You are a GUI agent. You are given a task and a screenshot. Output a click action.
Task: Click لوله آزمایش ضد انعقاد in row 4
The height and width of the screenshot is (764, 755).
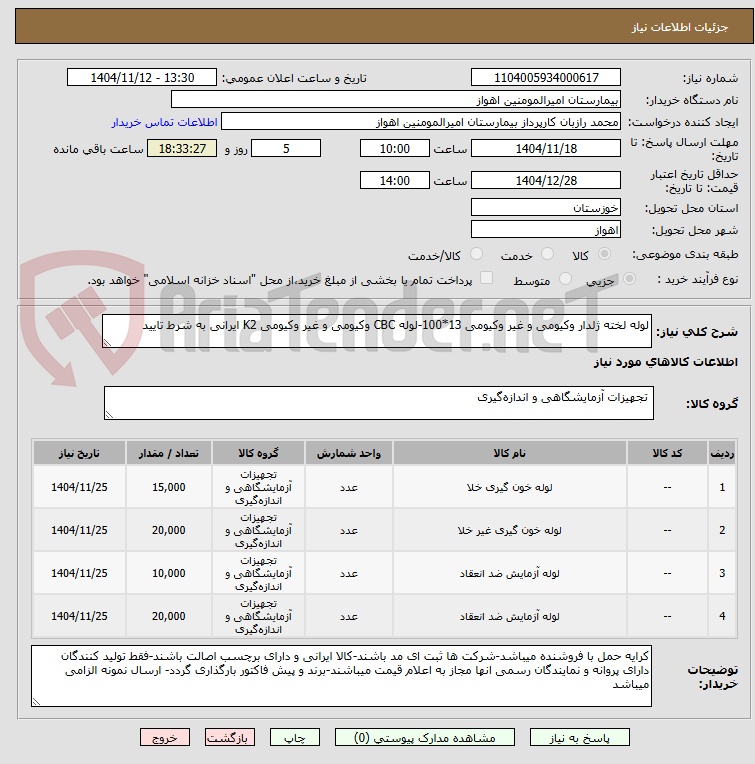coord(510,616)
